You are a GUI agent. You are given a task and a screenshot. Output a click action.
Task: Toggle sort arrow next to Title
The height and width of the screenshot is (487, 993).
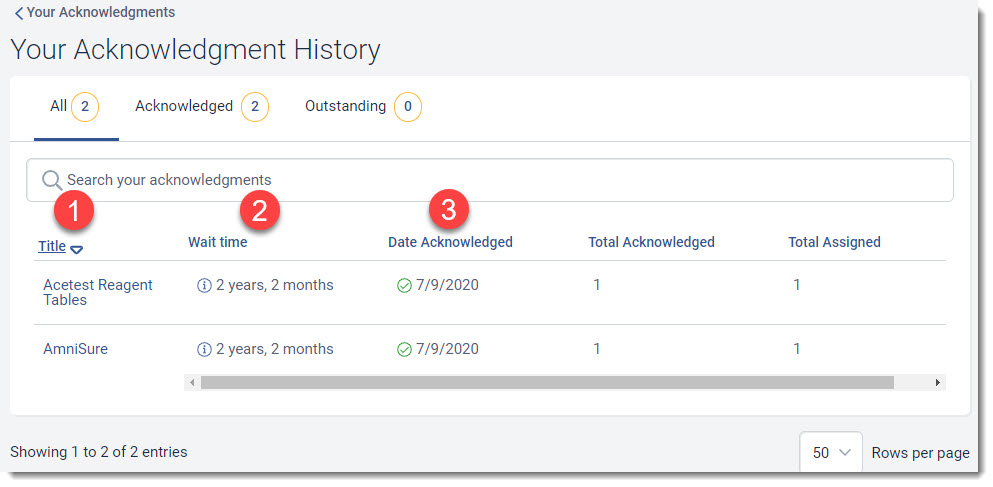click(77, 248)
